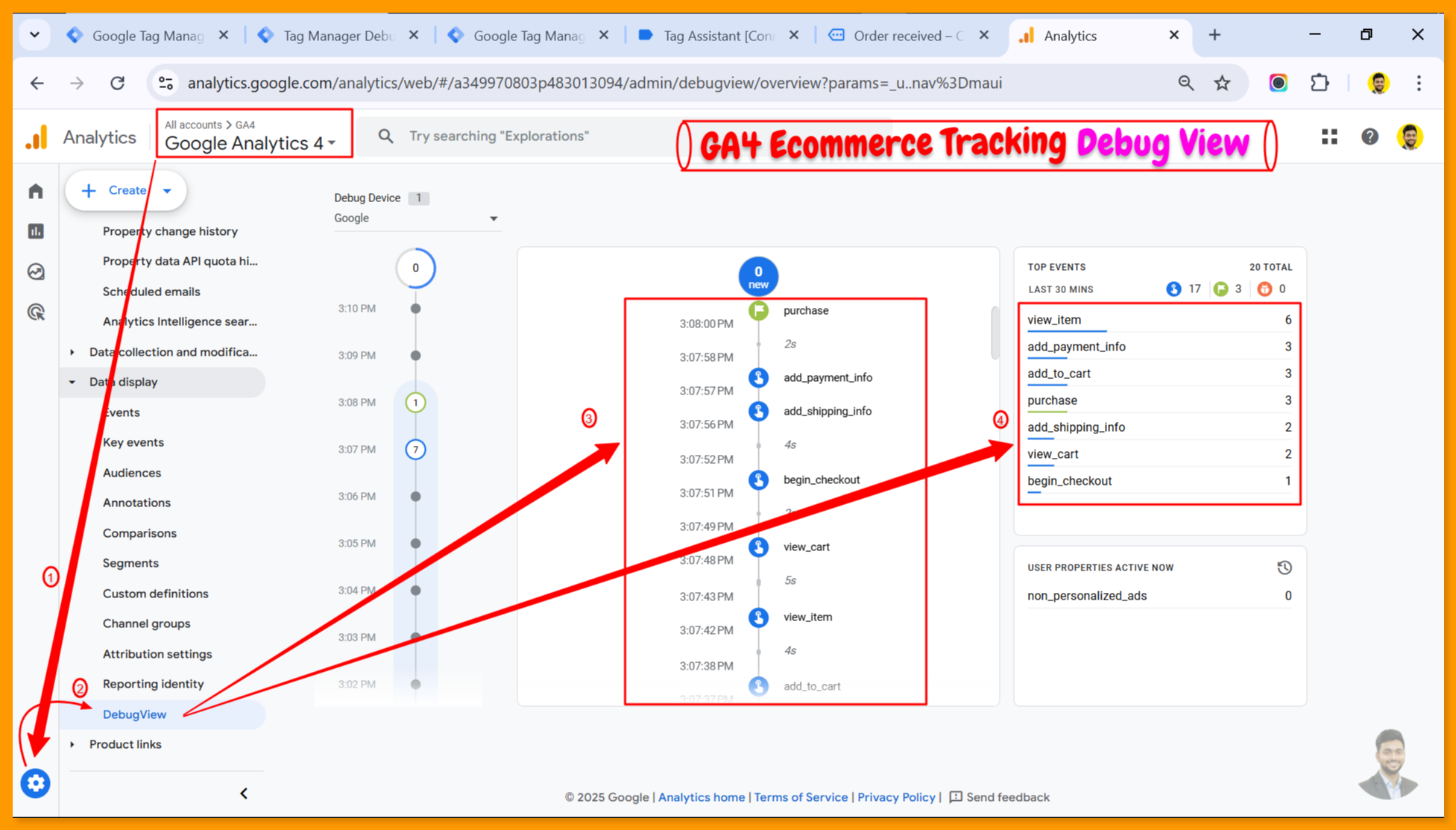1456x830 pixels.
Task: Select the purchase event in the timeline
Action: (805, 310)
